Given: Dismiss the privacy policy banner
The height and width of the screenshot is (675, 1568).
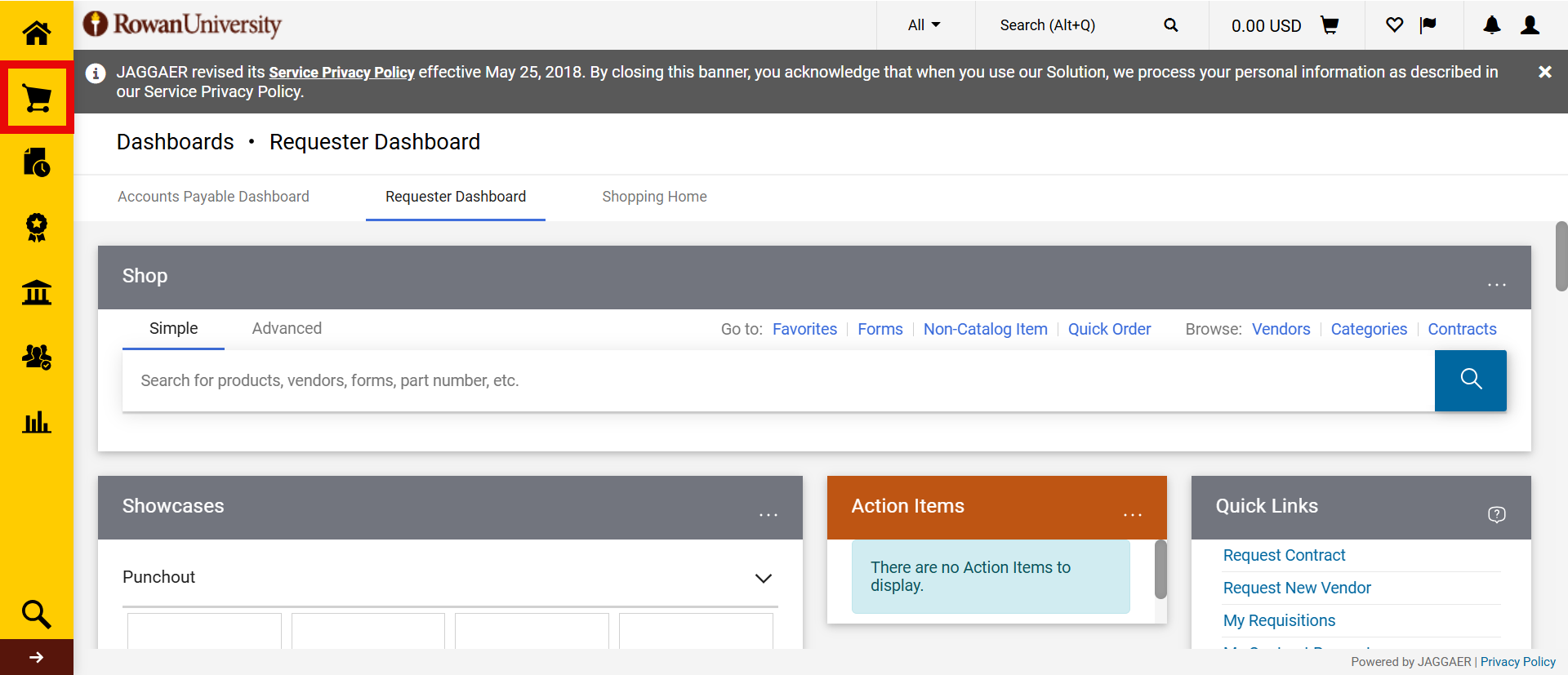Looking at the screenshot, I should (x=1544, y=72).
